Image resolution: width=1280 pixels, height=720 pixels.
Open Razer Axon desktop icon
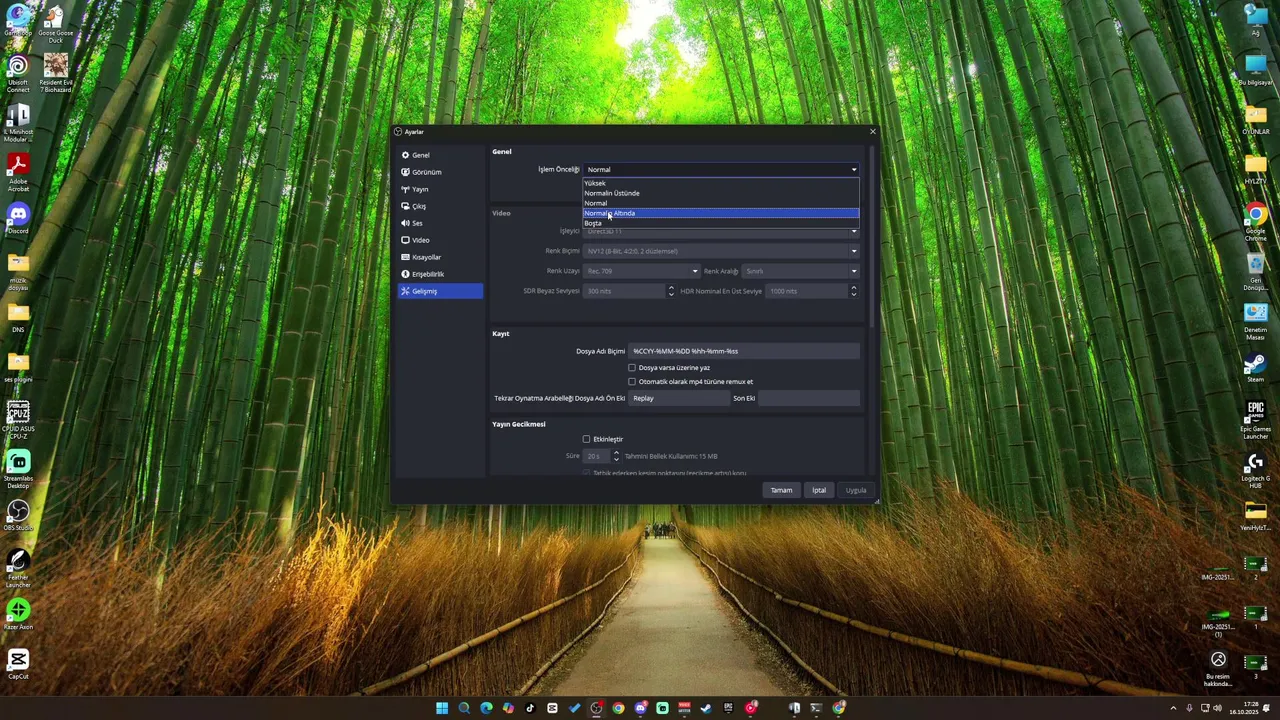point(18,614)
